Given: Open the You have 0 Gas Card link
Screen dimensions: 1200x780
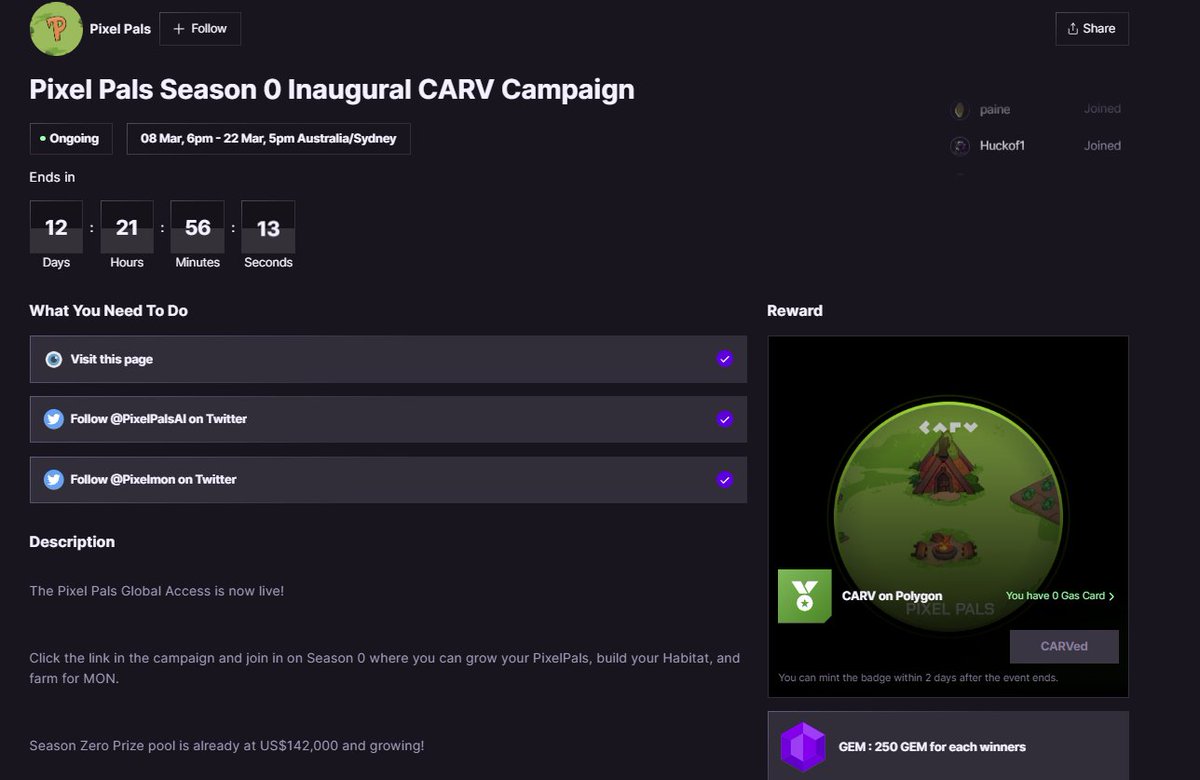Looking at the screenshot, I should point(1060,596).
